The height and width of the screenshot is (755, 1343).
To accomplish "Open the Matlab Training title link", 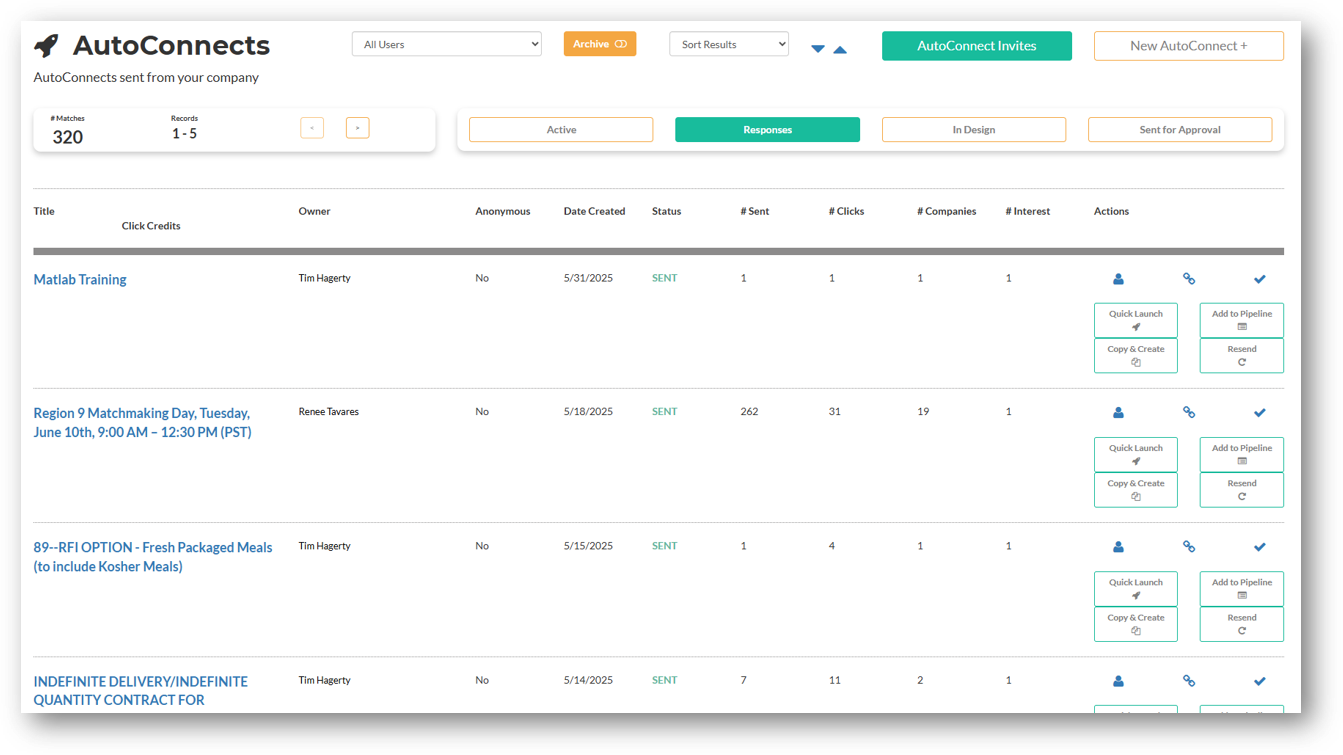I will 80,280.
